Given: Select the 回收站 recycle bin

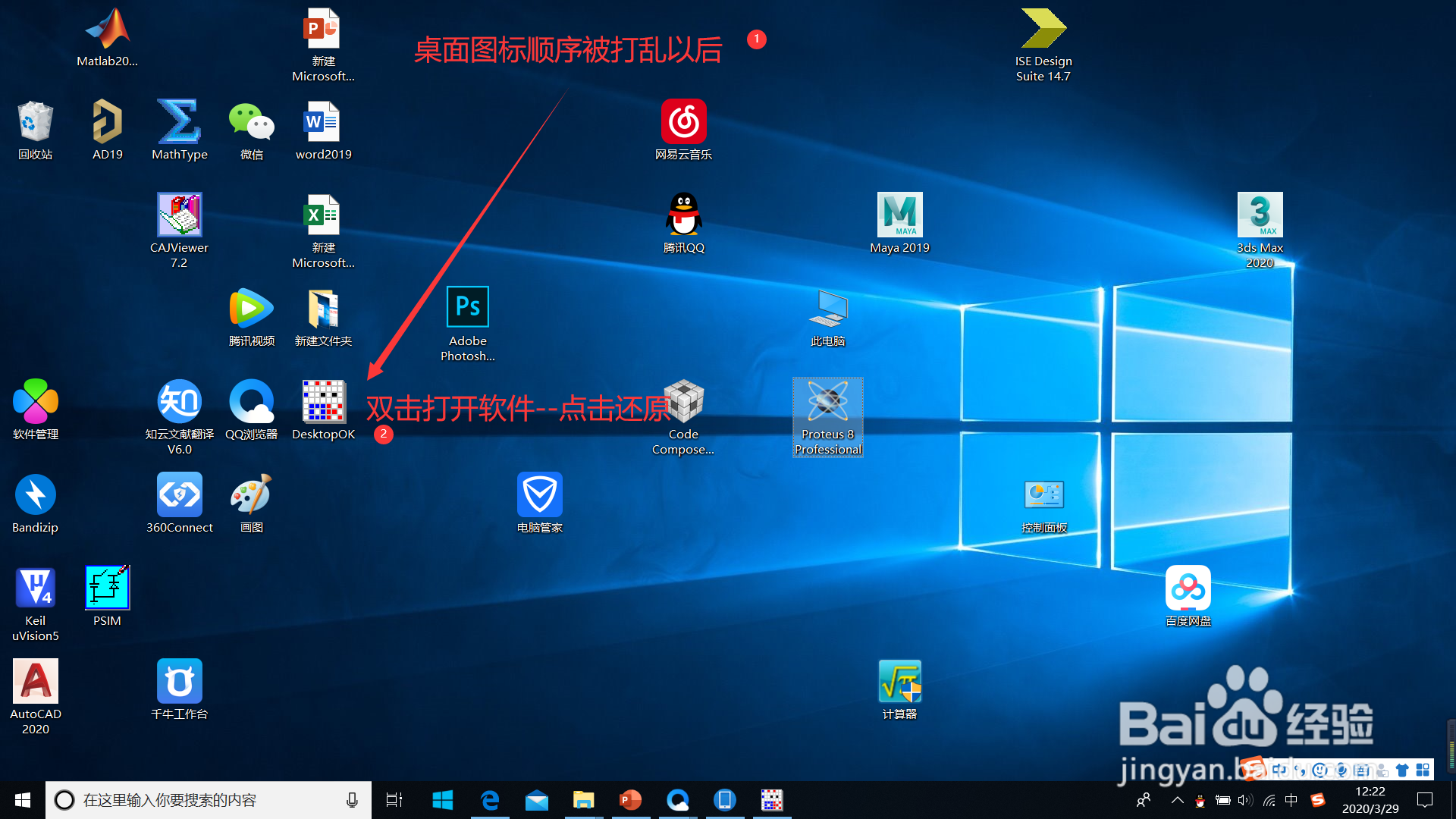Looking at the screenshot, I should (x=36, y=122).
